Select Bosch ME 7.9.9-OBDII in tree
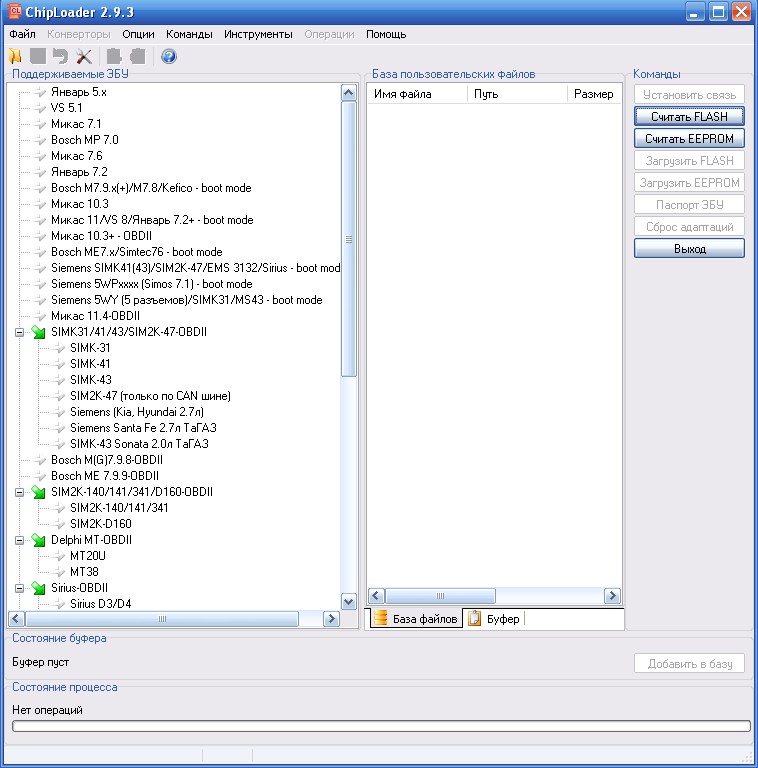This screenshot has height=768, width=758. click(x=105, y=476)
